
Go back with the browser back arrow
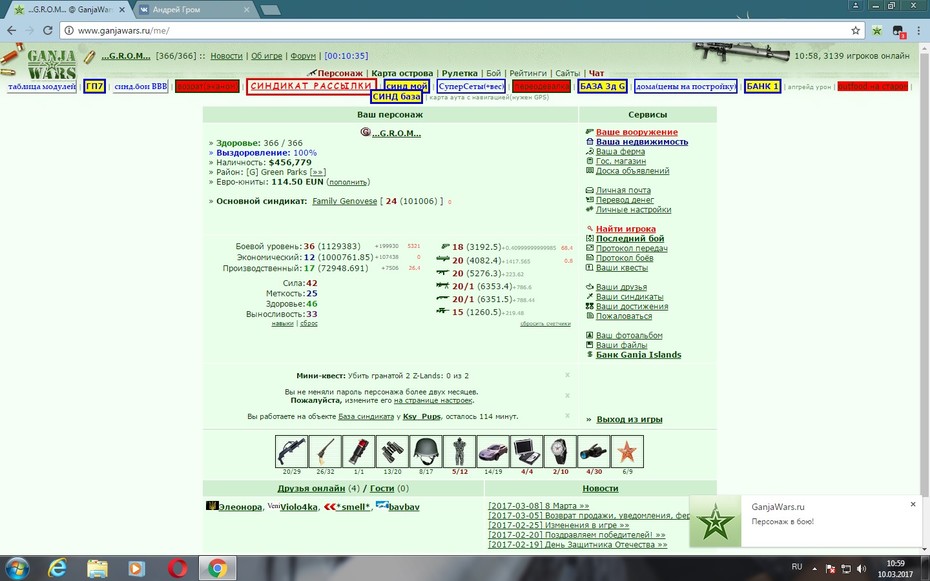[x=11, y=30]
